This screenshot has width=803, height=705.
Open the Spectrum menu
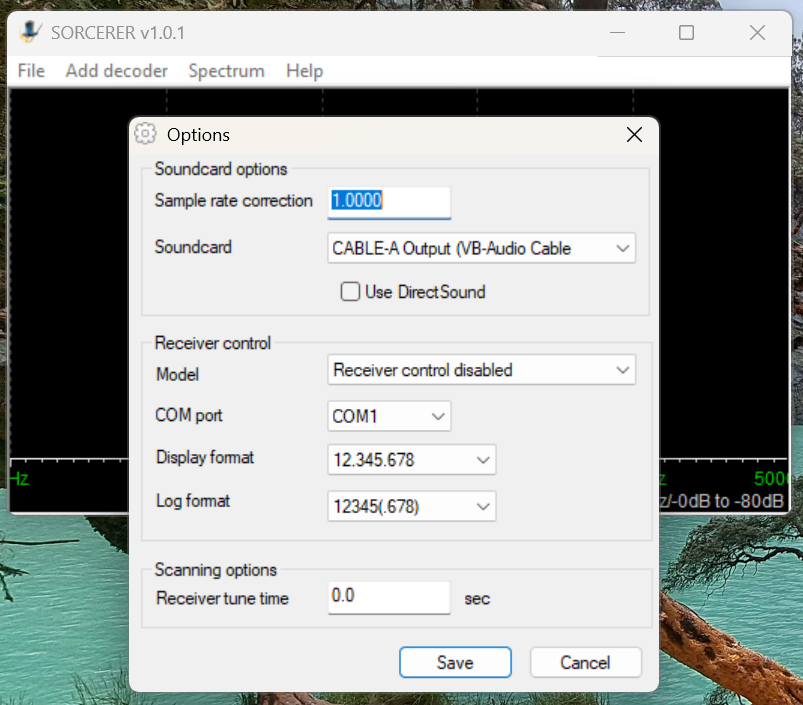pos(226,71)
